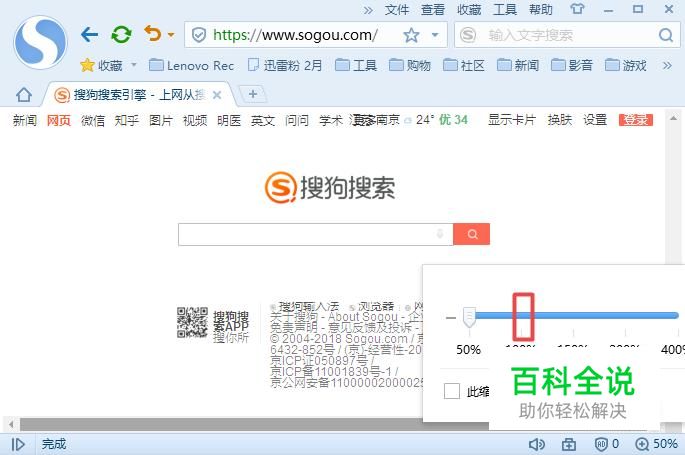Click the horizontal scrollbar left arrow
This screenshot has height=455, width=685.
tap(11, 424)
